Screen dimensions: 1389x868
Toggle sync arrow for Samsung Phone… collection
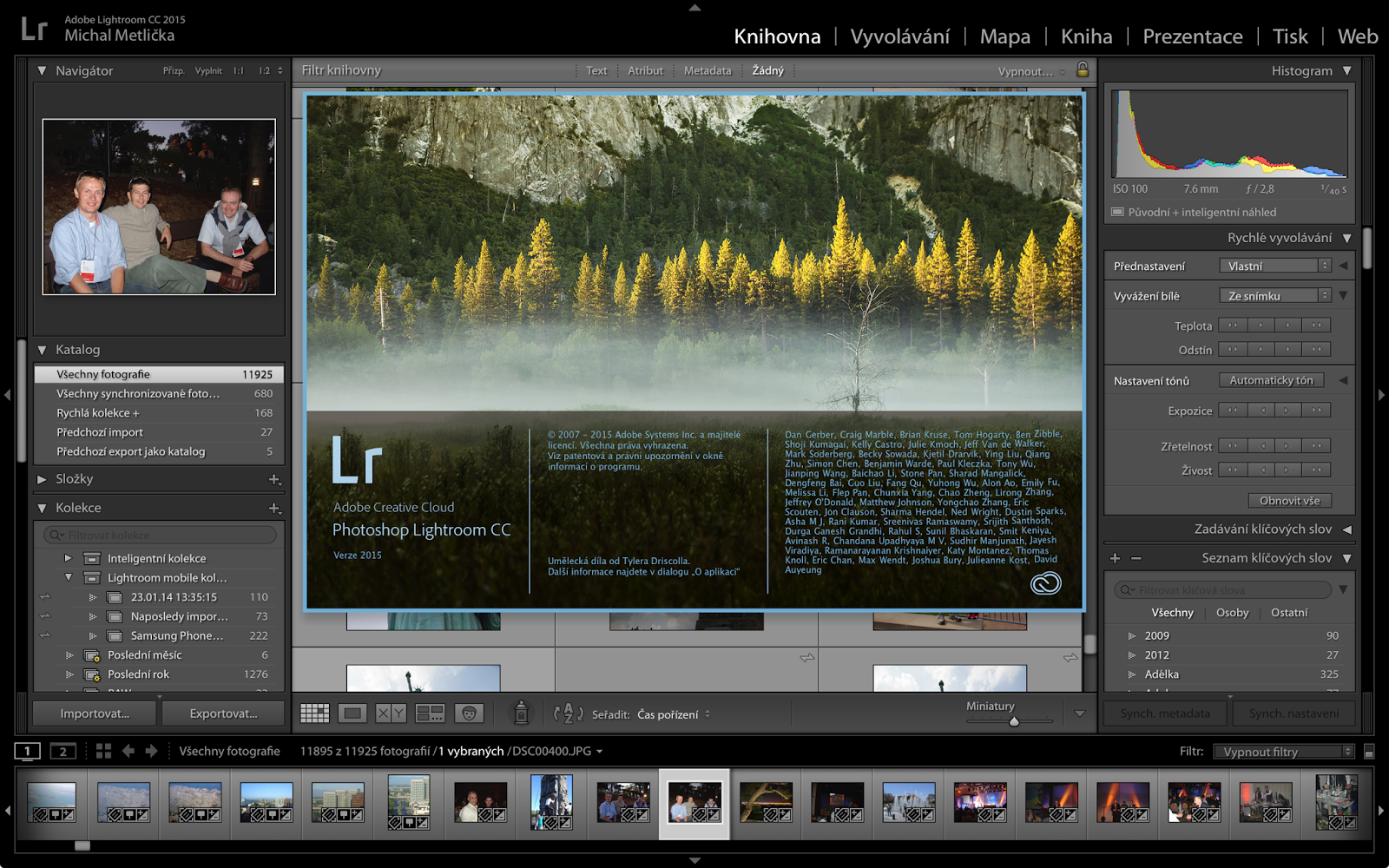[45, 635]
